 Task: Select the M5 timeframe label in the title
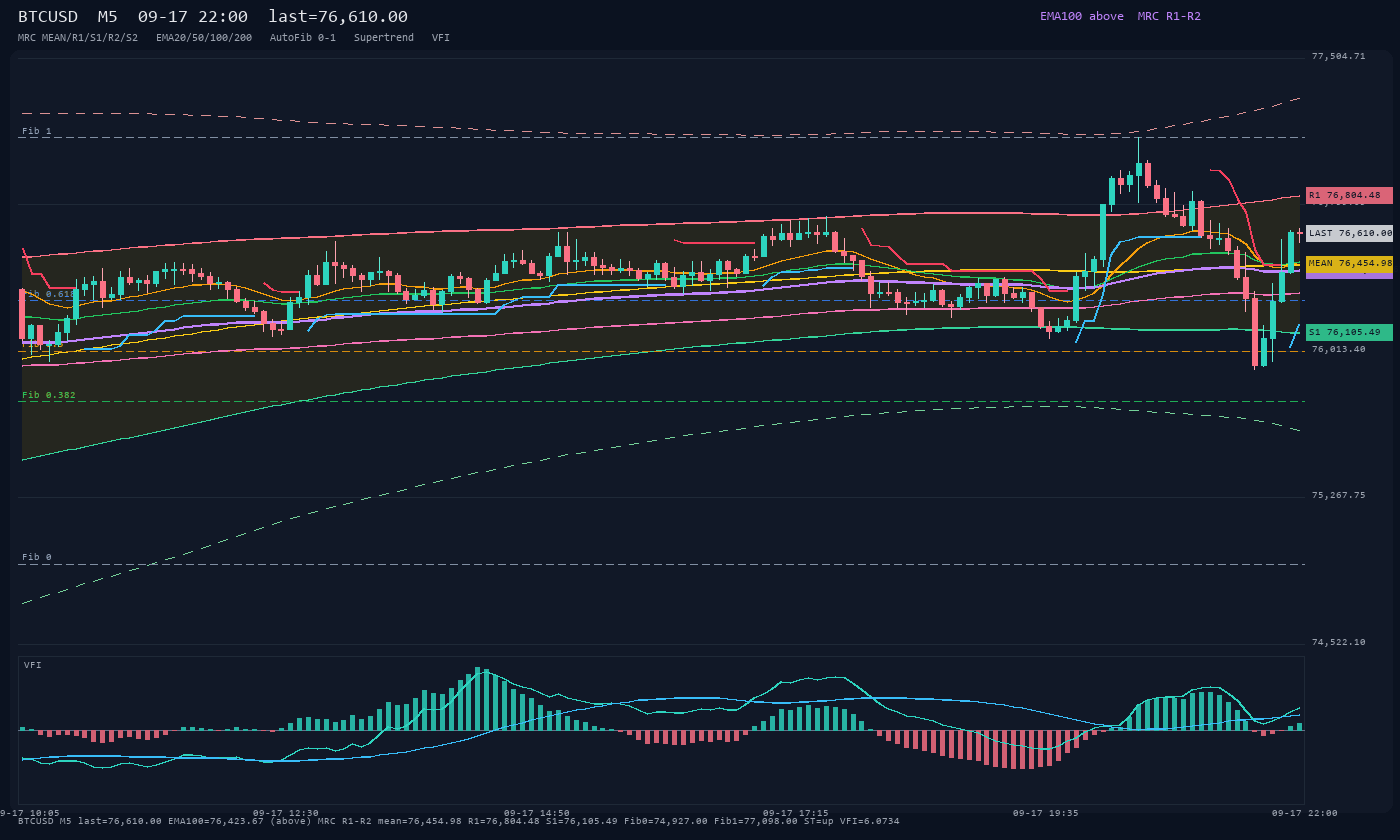tap(108, 17)
